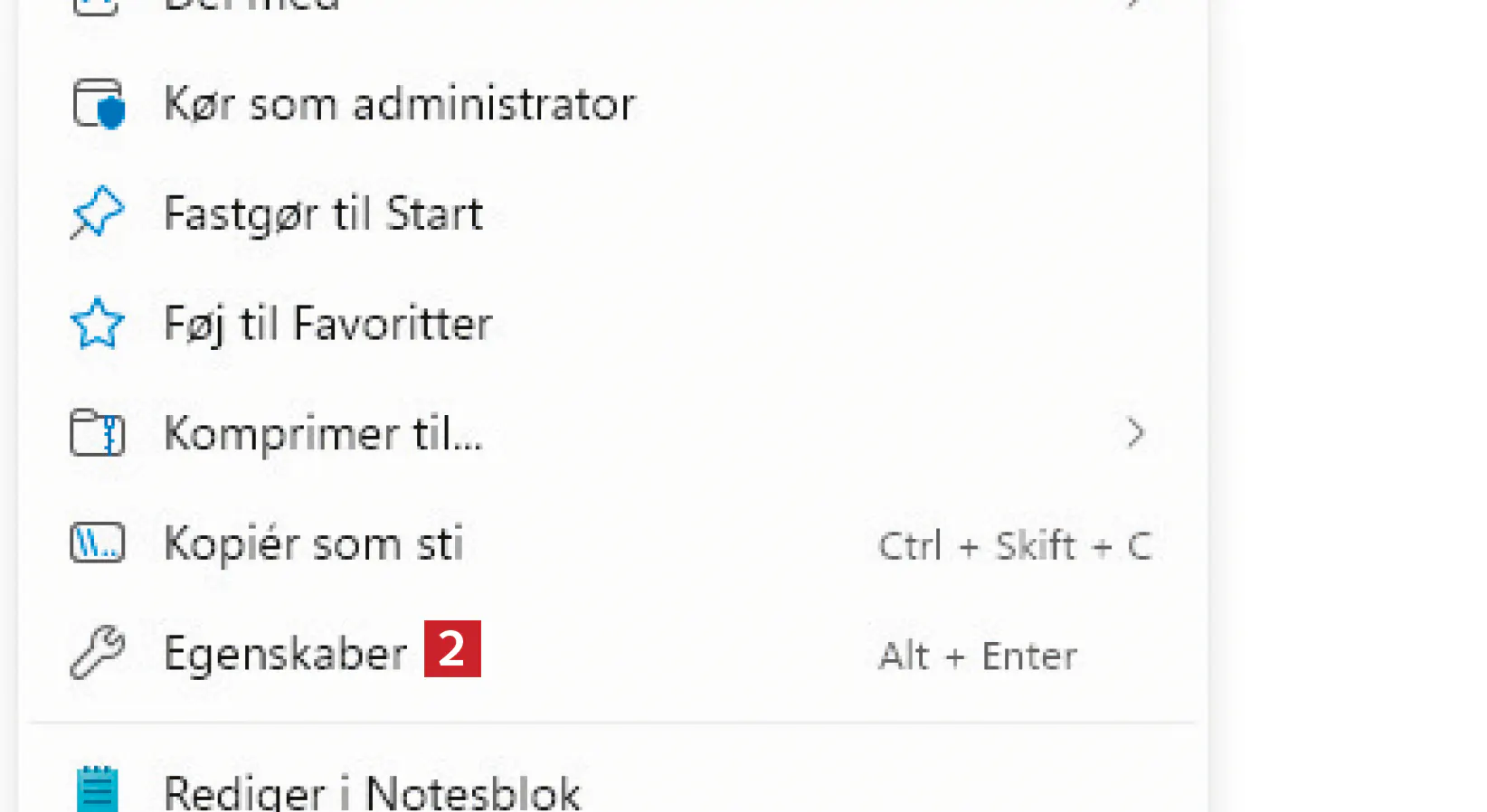Click the pin icon beside Fastgør til Start

[x=97, y=213]
